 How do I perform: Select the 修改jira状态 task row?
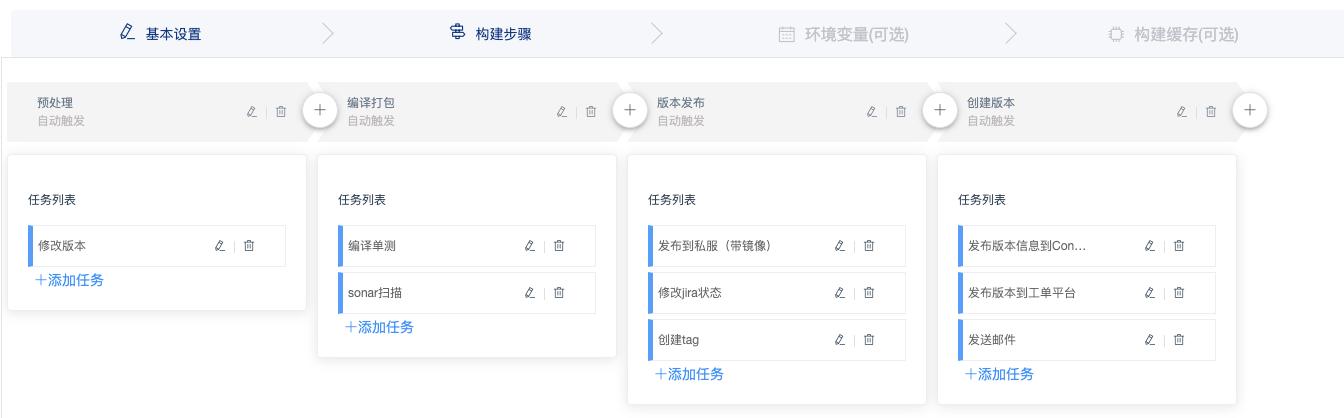tap(777, 293)
